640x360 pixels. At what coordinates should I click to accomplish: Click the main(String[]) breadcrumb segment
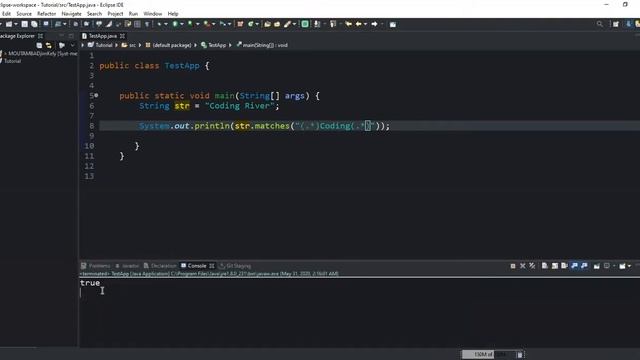(262, 45)
